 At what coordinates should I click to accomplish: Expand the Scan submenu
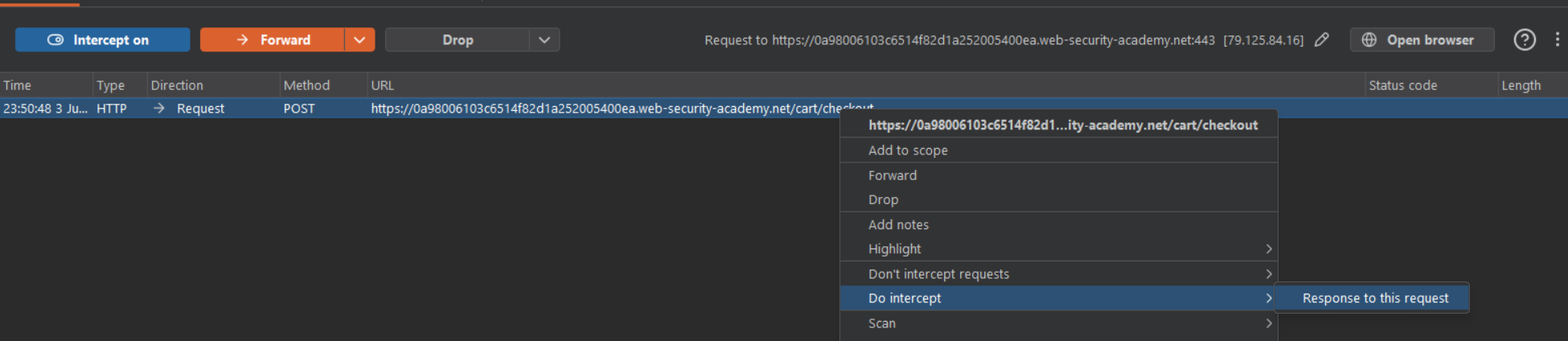(x=1058, y=323)
